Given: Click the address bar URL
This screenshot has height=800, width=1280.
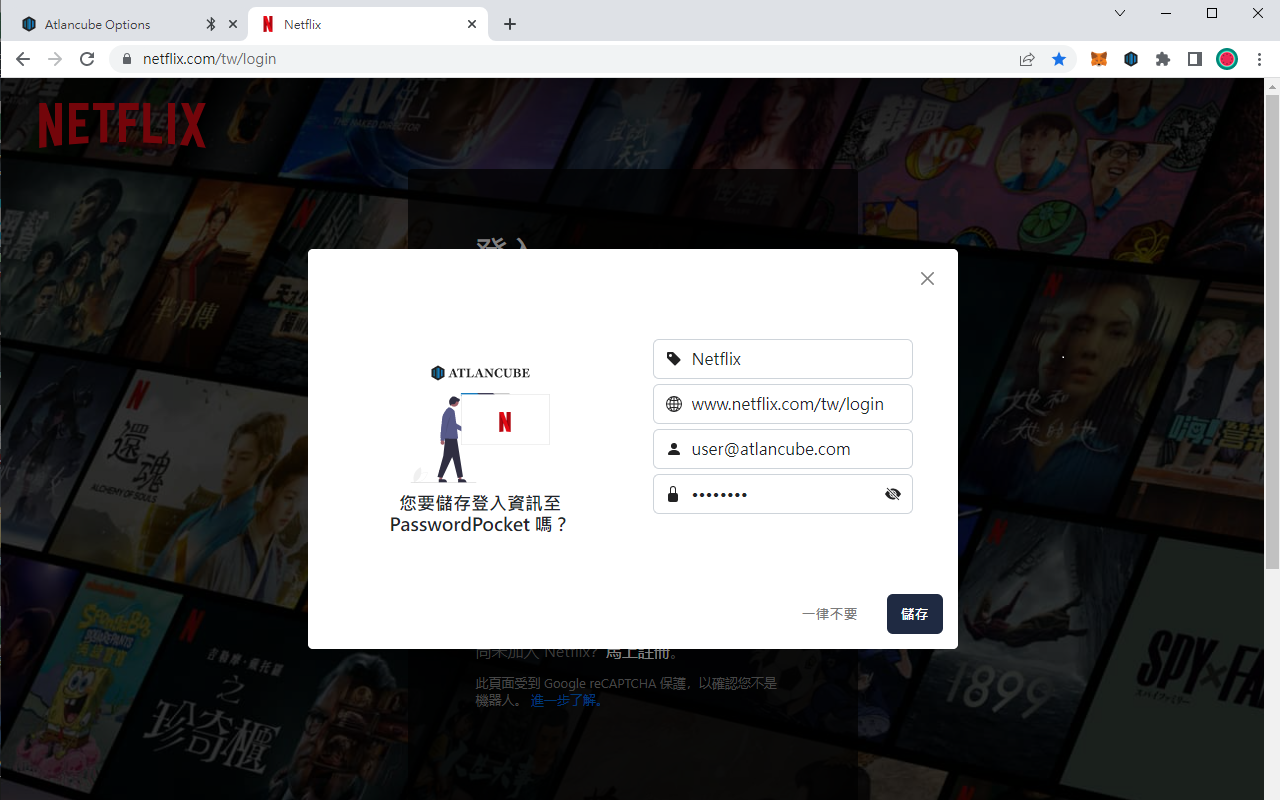Looking at the screenshot, I should pos(209,59).
